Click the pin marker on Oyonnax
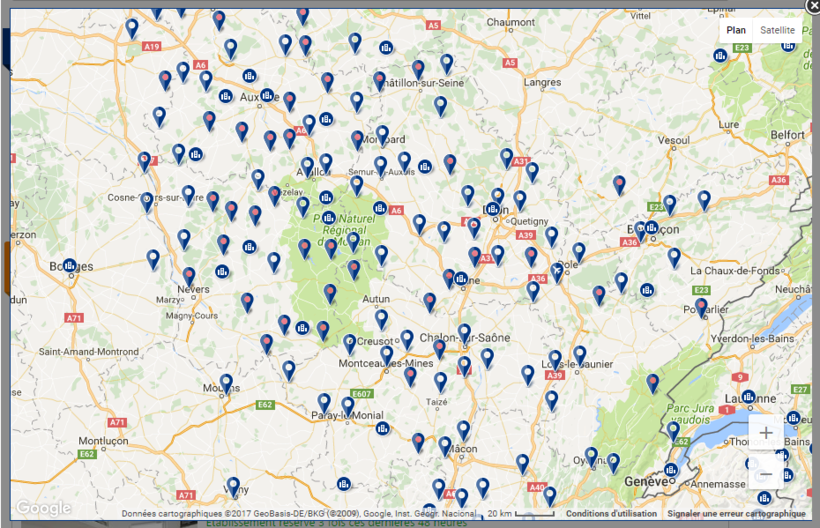820x528 pixels. click(x=591, y=456)
